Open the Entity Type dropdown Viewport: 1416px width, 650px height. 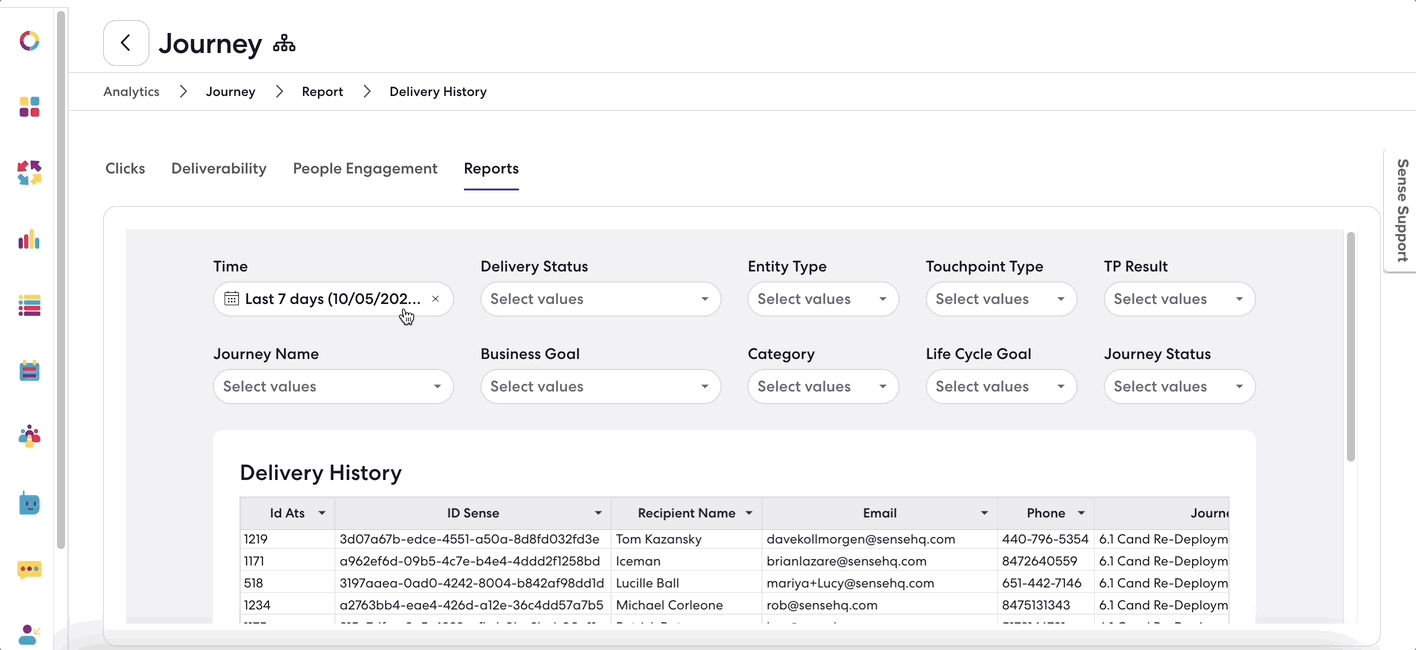pos(823,299)
